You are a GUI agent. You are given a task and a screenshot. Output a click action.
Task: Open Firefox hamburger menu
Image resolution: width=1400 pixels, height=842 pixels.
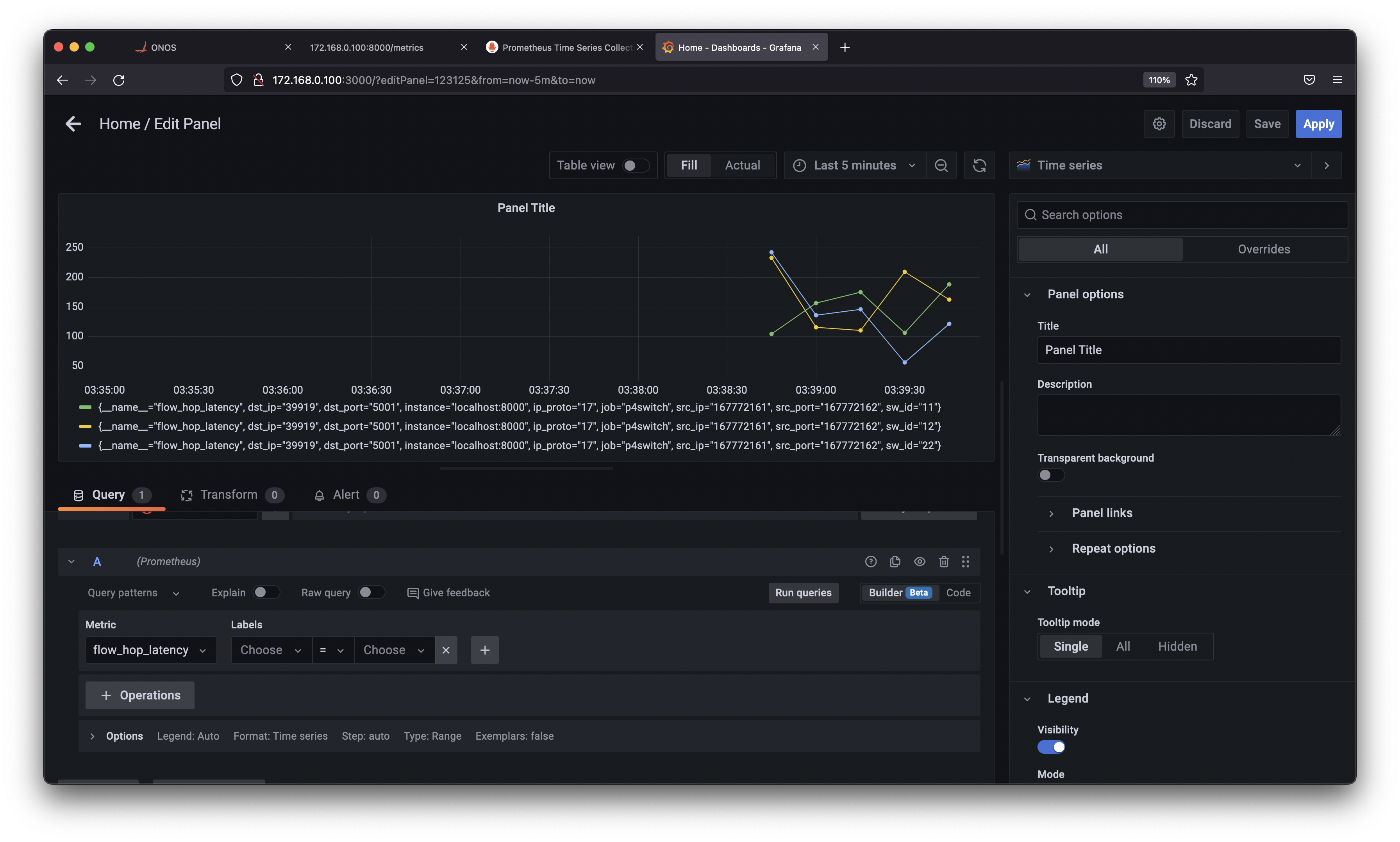[x=1337, y=80]
